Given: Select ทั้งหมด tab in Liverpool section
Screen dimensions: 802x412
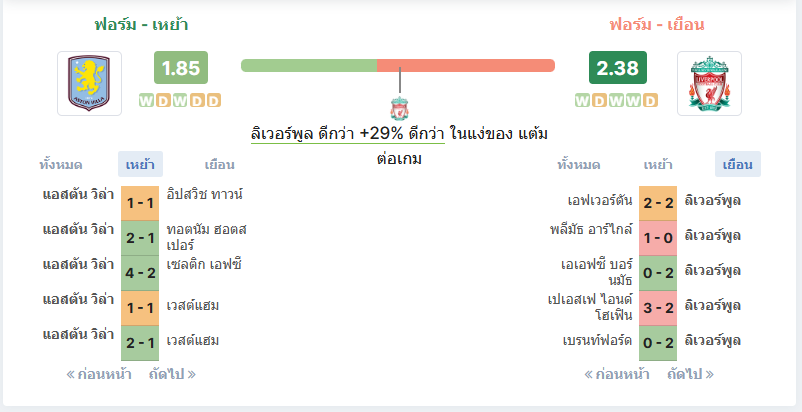Looking at the screenshot, I should [x=578, y=165].
